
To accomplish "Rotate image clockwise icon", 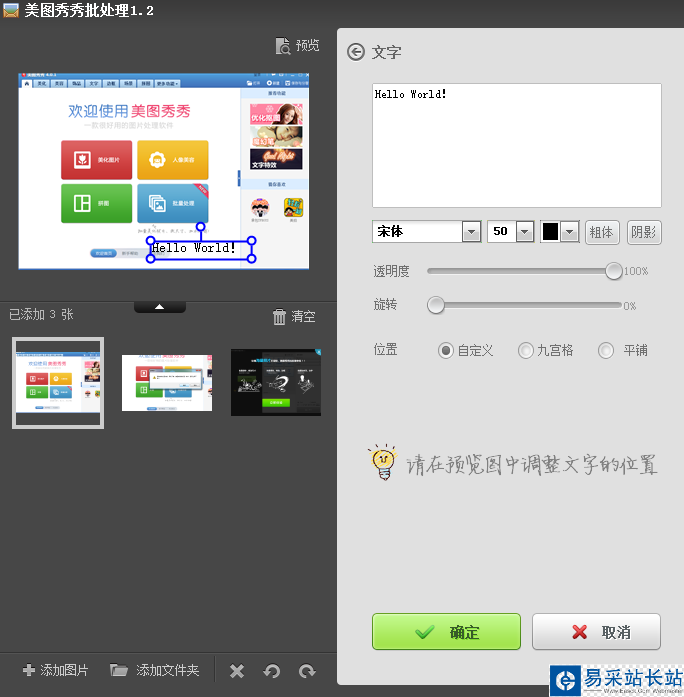I will 307,671.
